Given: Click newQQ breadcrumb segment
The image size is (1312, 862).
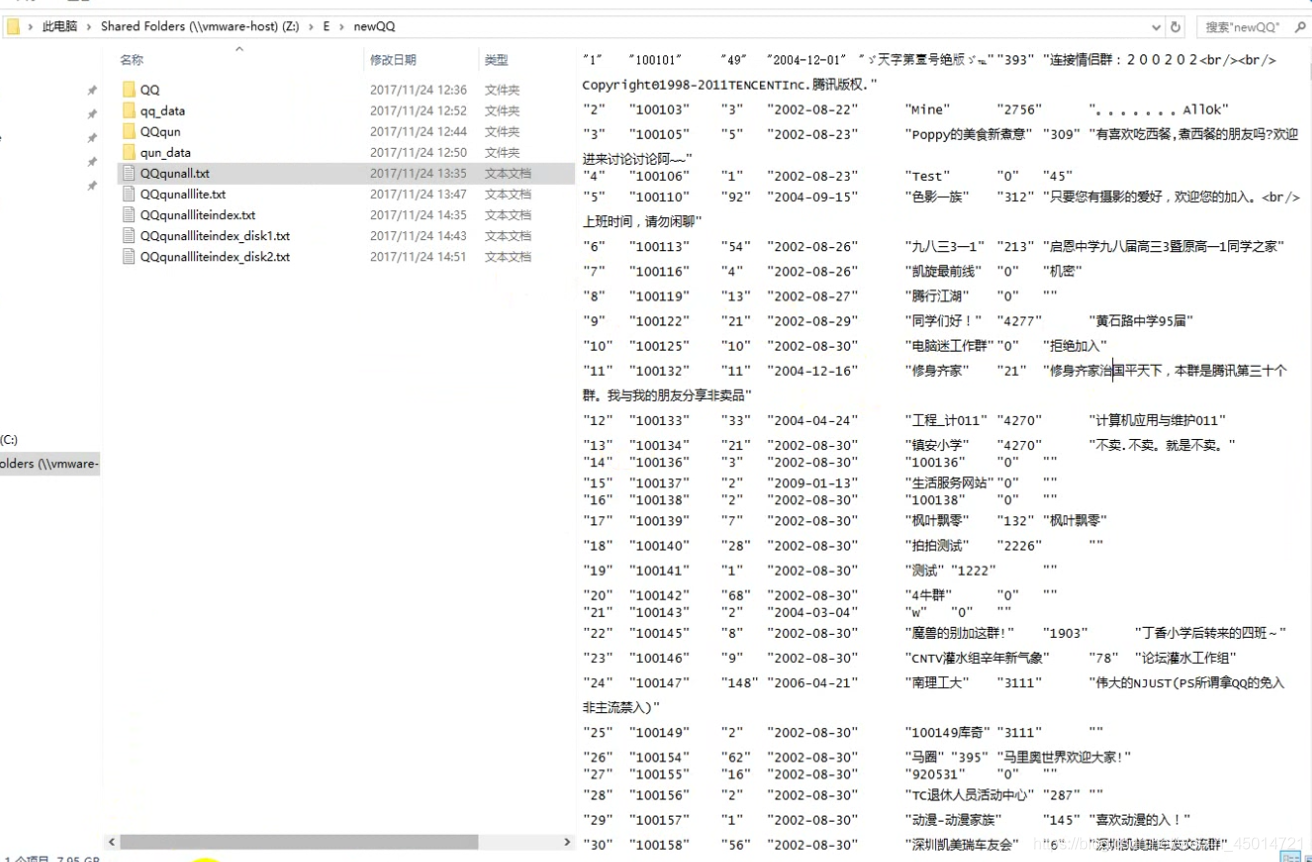Looking at the screenshot, I should coord(374,27).
